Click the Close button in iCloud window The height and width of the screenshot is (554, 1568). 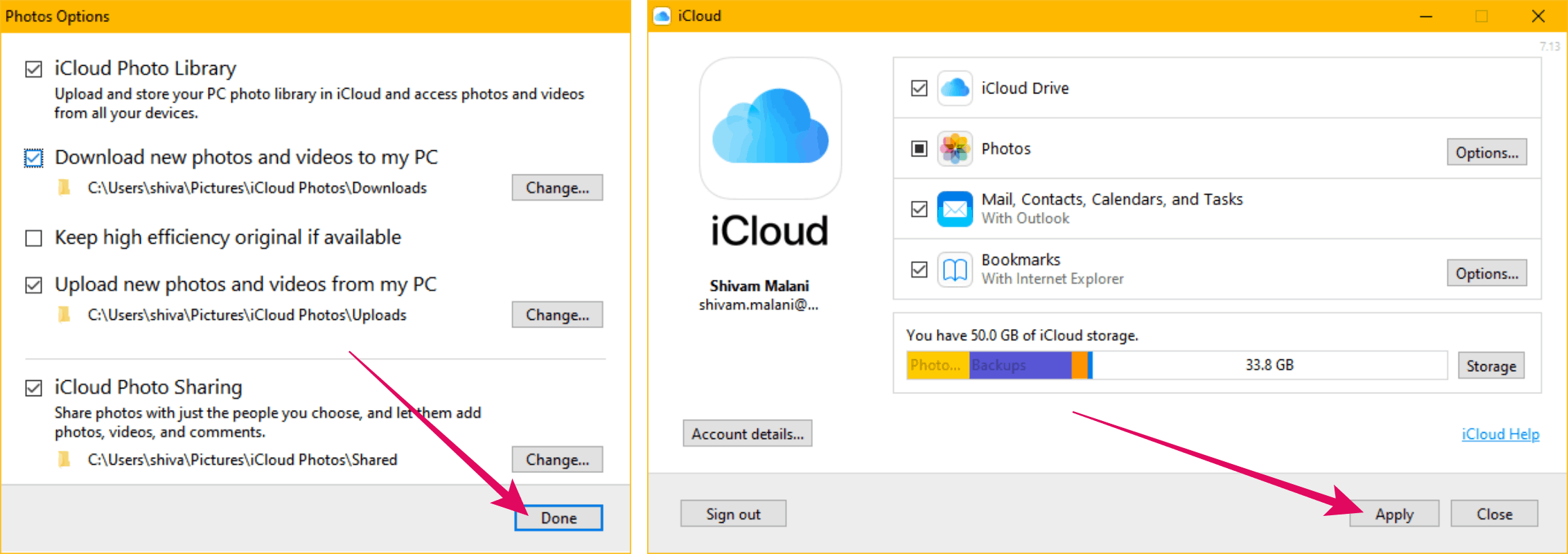click(1495, 514)
